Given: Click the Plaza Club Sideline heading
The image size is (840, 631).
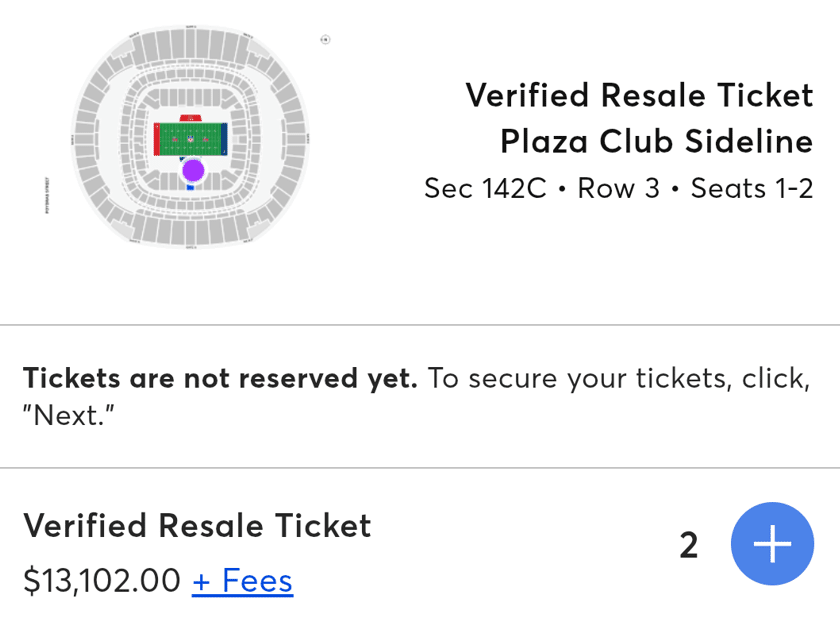Looking at the screenshot, I should [x=657, y=142].
